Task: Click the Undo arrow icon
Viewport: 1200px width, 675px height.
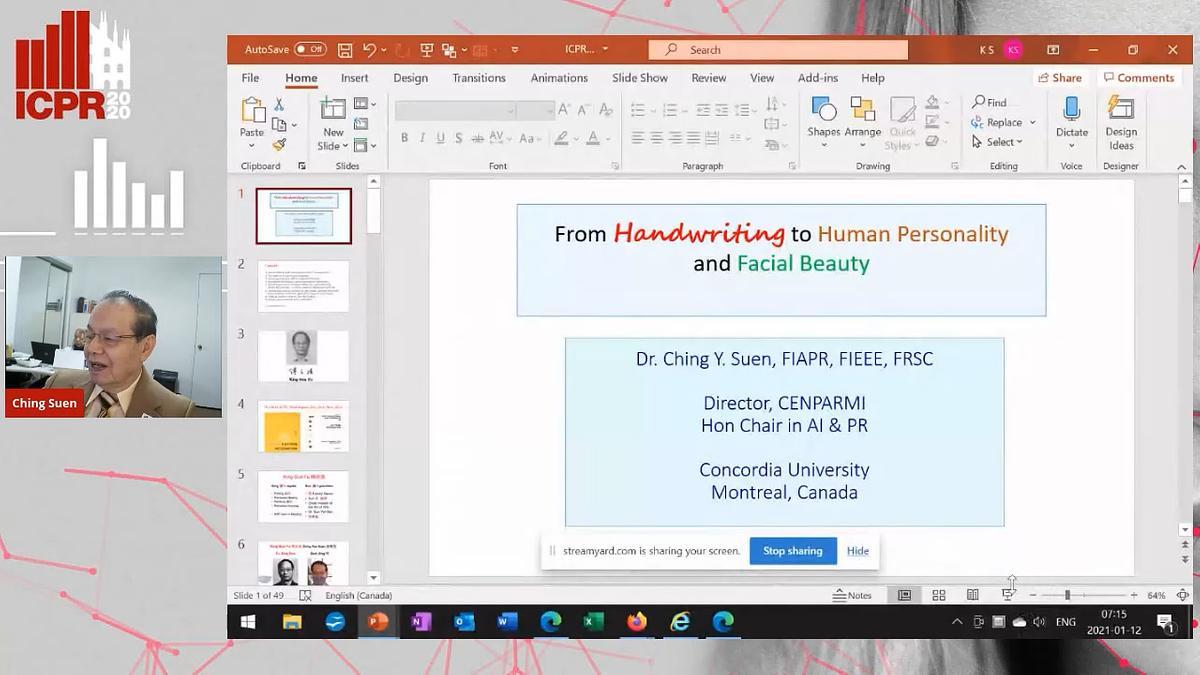Action: tap(370, 49)
